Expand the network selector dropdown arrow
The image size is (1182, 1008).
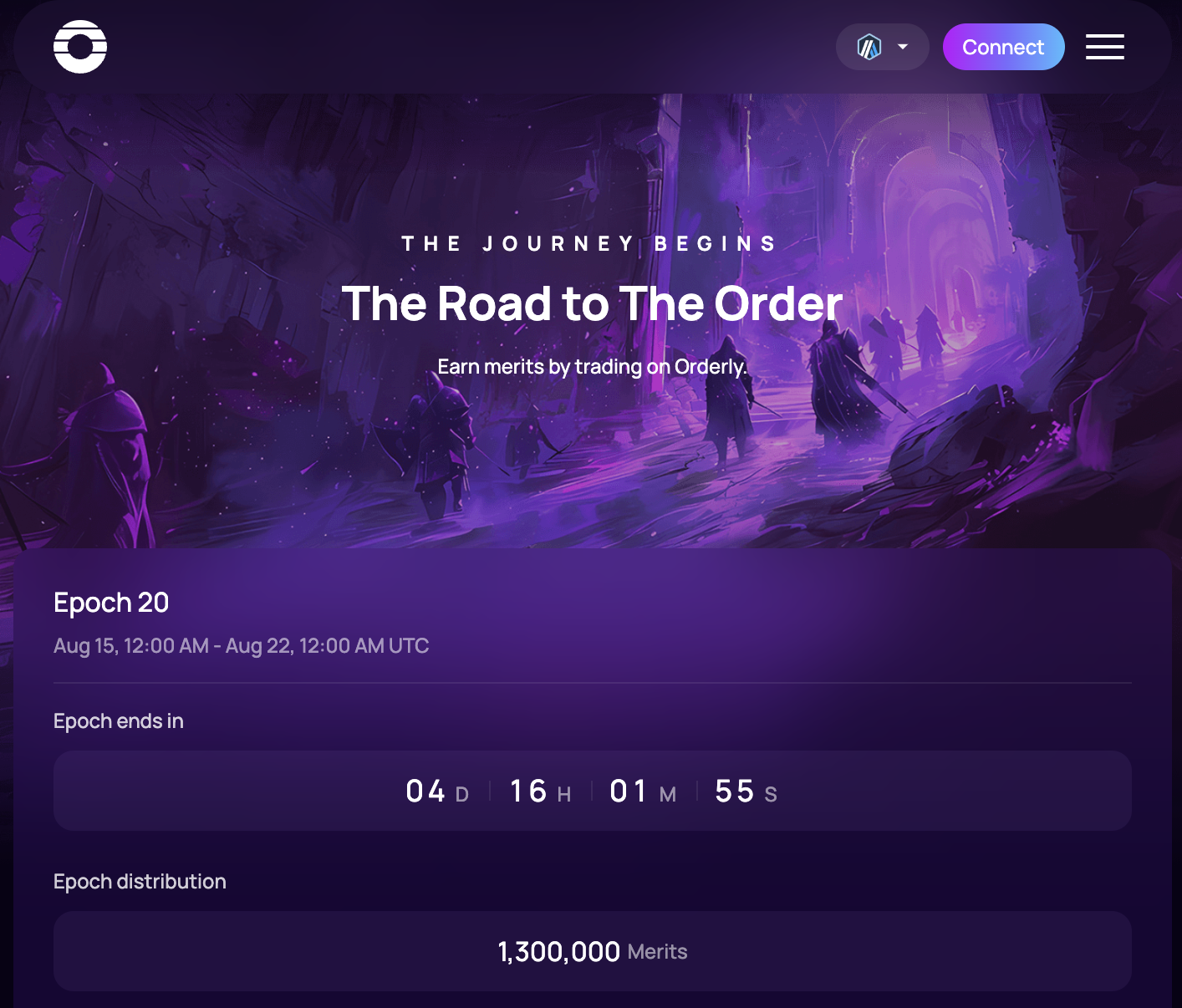(903, 47)
